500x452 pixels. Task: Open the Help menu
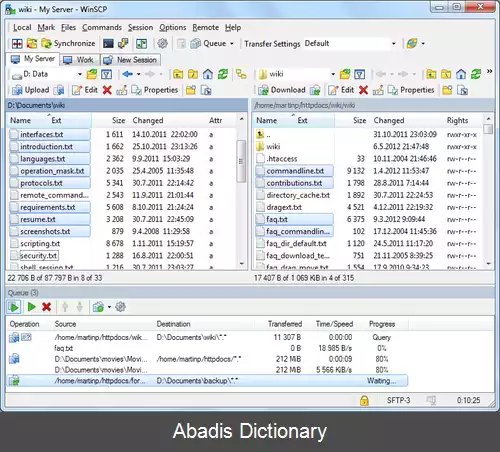(x=233, y=27)
